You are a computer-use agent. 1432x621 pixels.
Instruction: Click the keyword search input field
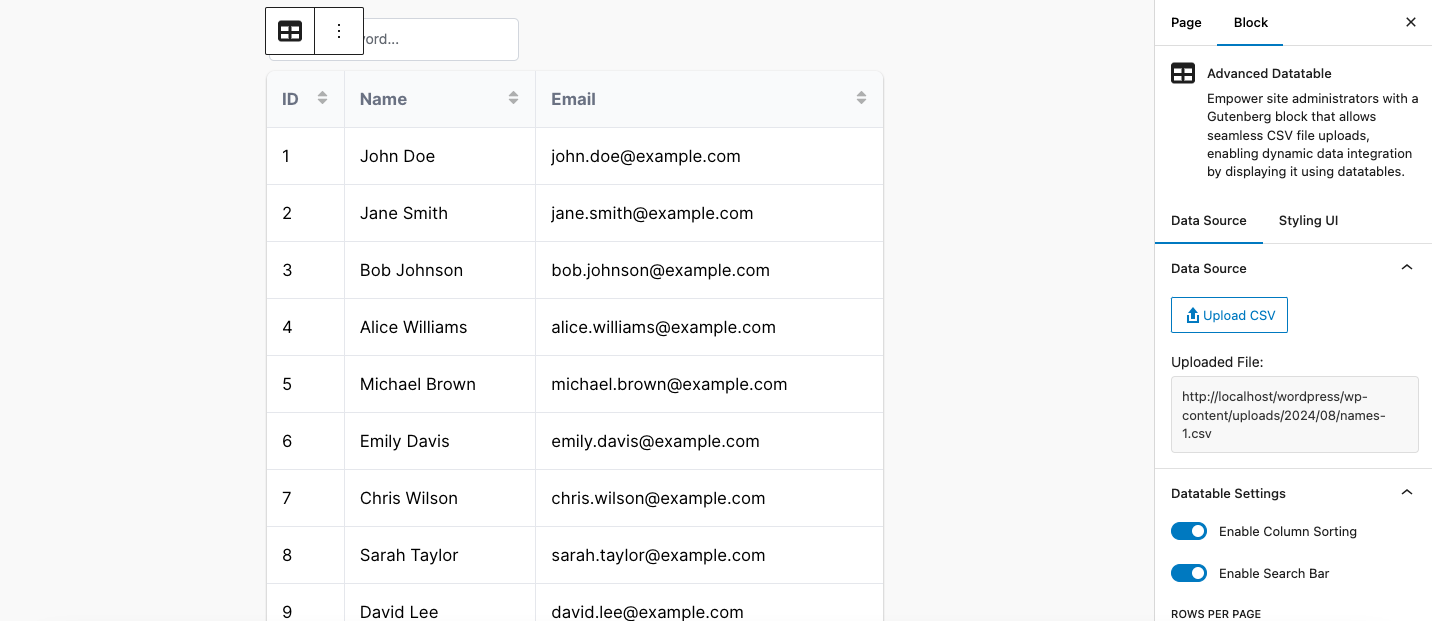[x=440, y=39]
